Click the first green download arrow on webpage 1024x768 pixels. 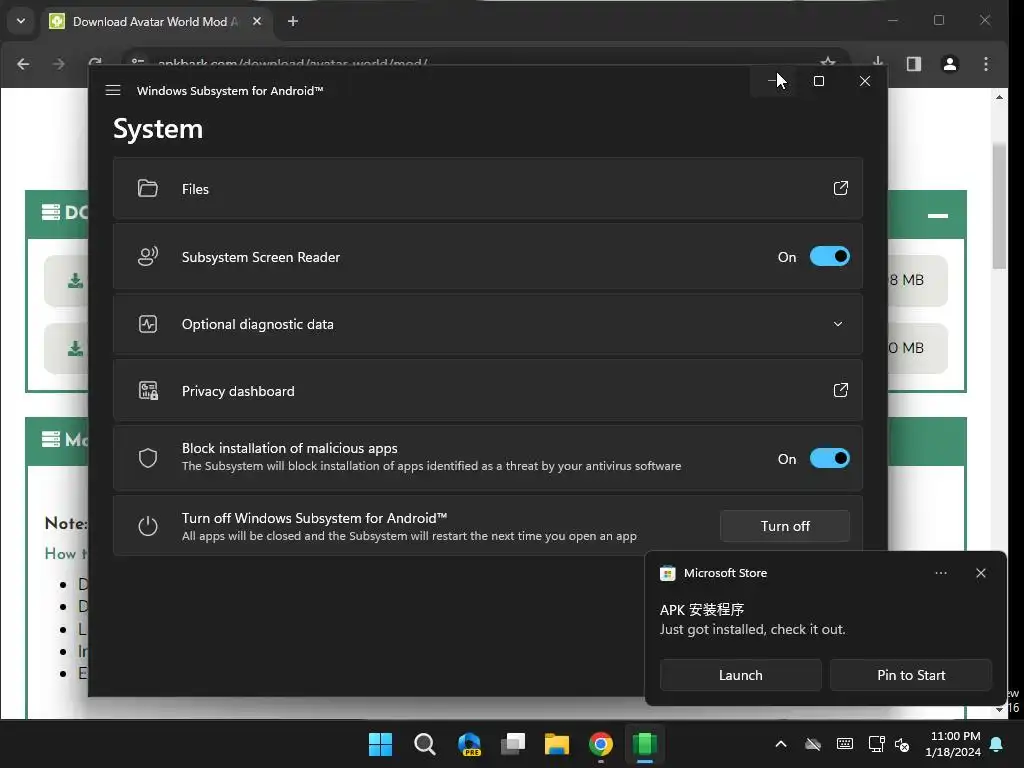tap(75, 281)
